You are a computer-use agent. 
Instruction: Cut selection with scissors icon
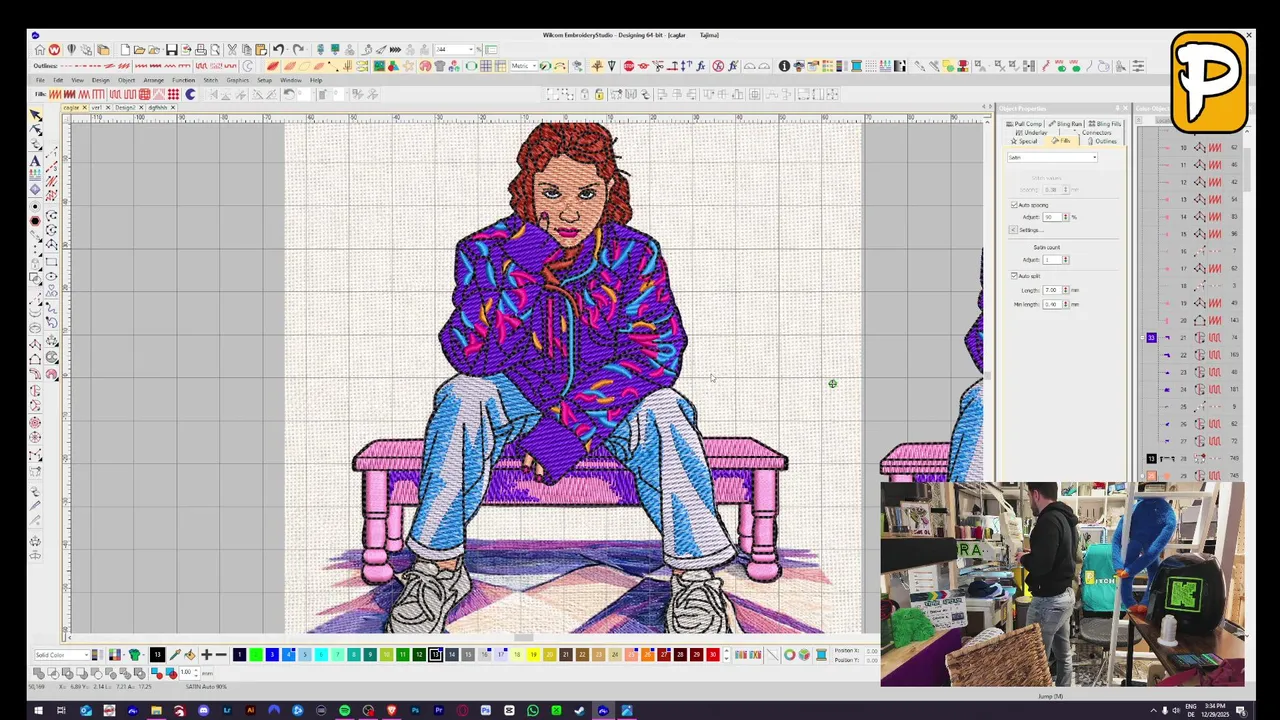tap(232, 49)
